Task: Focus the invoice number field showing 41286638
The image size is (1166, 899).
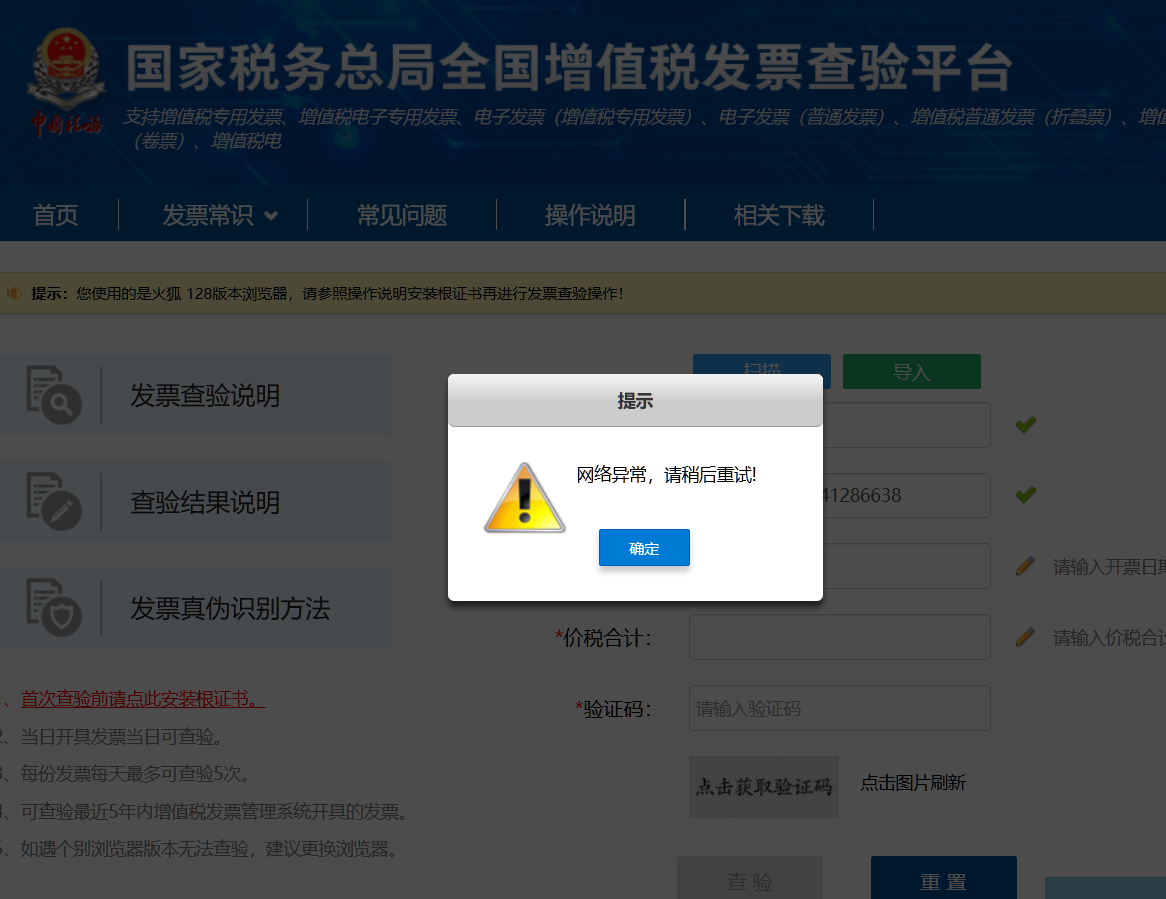Action: [x=906, y=495]
